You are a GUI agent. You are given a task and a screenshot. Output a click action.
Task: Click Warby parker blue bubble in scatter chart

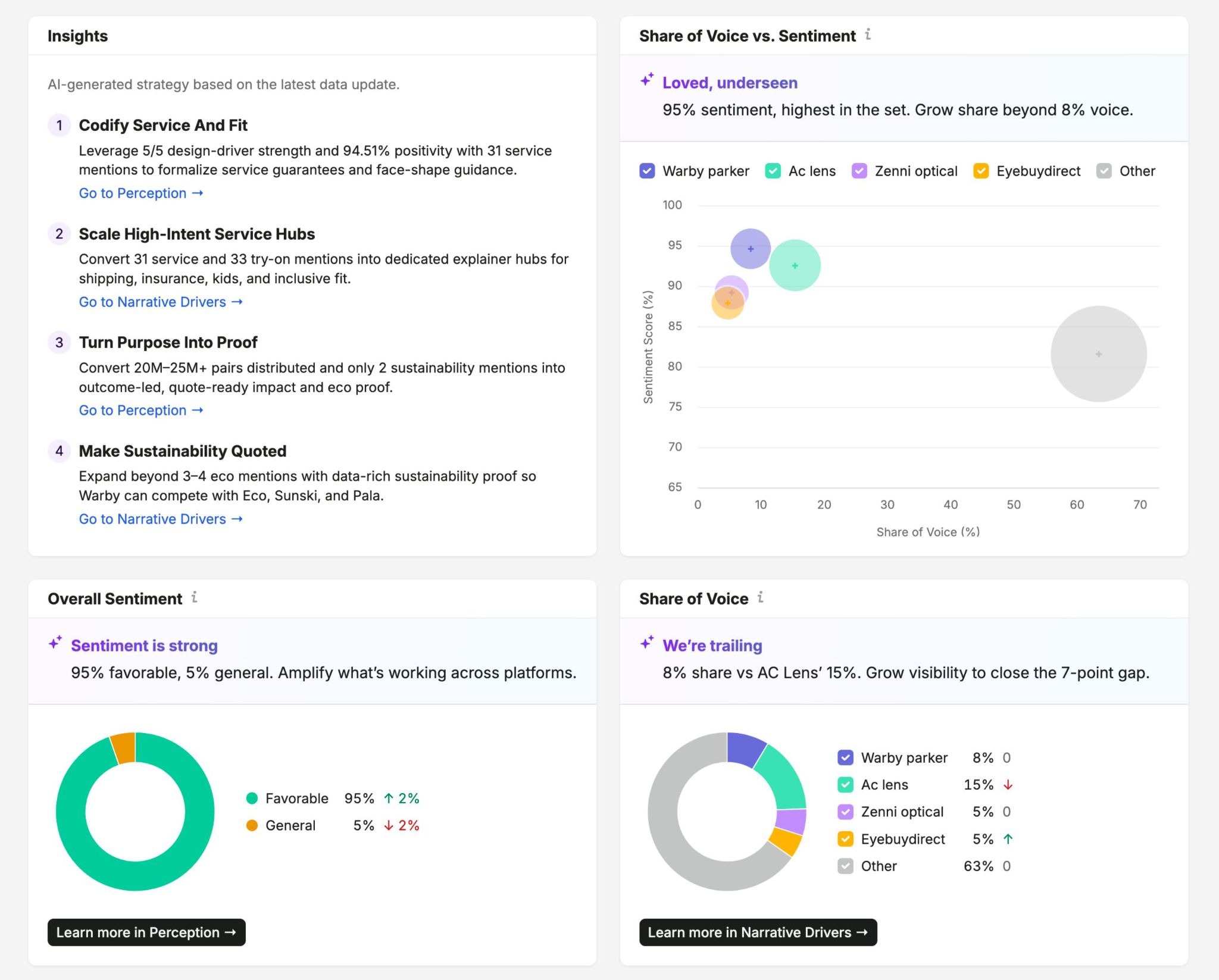pyautogui.click(x=751, y=249)
